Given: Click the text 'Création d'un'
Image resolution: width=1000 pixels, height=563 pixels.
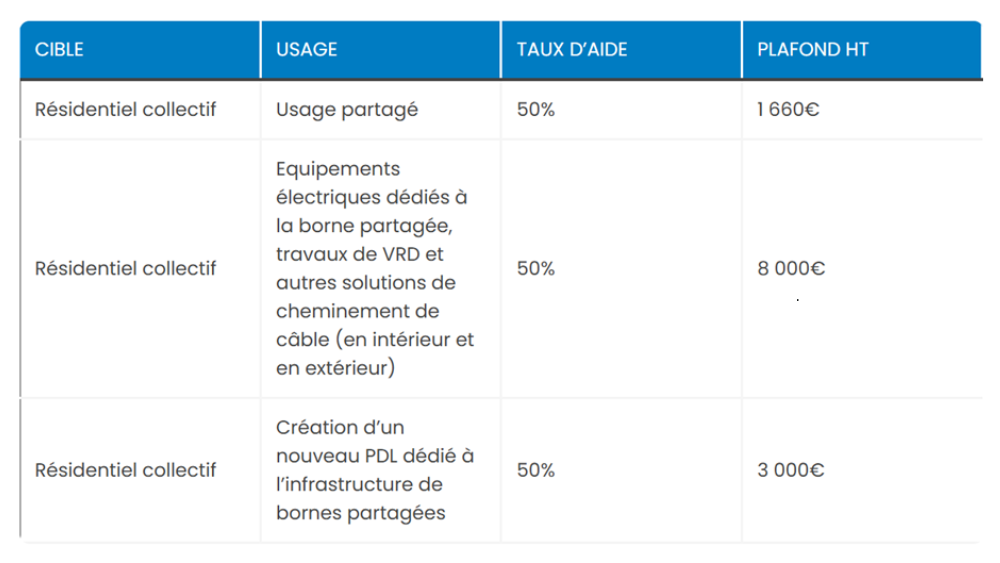Looking at the screenshot, I should [338, 428].
